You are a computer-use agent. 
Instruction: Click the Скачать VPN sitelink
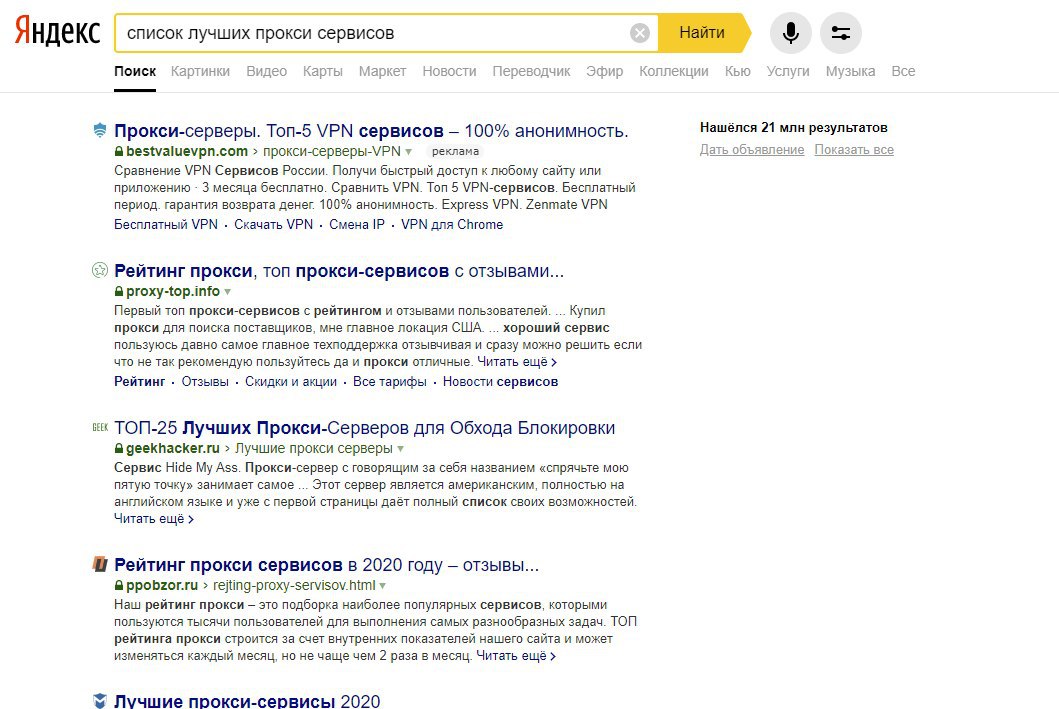point(274,224)
